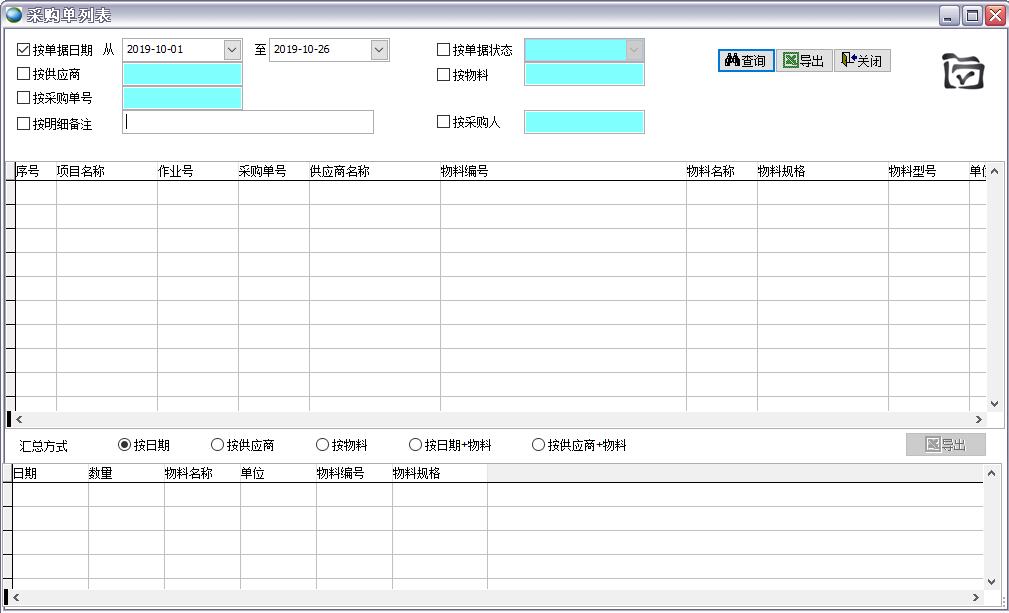Choose 按日期+物料 summary mode
The height and width of the screenshot is (613, 1009).
tap(416, 445)
